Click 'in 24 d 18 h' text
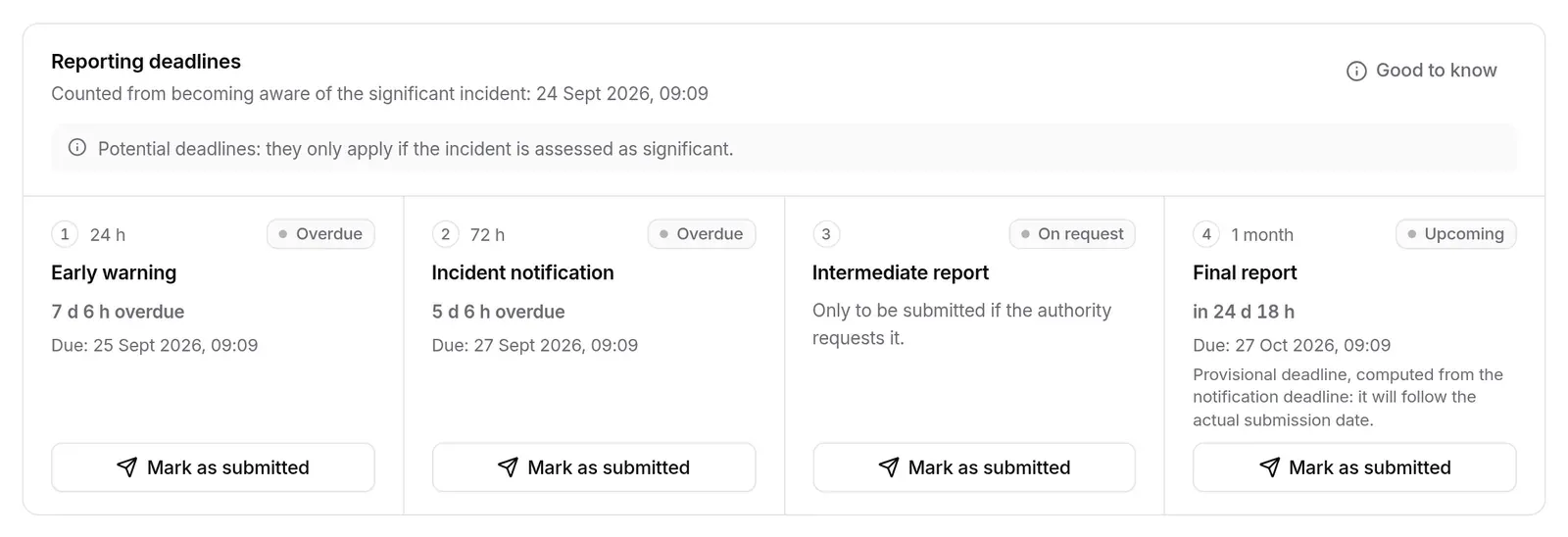Image resolution: width=1568 pixels, height=537 pixels. (1244, 312)
